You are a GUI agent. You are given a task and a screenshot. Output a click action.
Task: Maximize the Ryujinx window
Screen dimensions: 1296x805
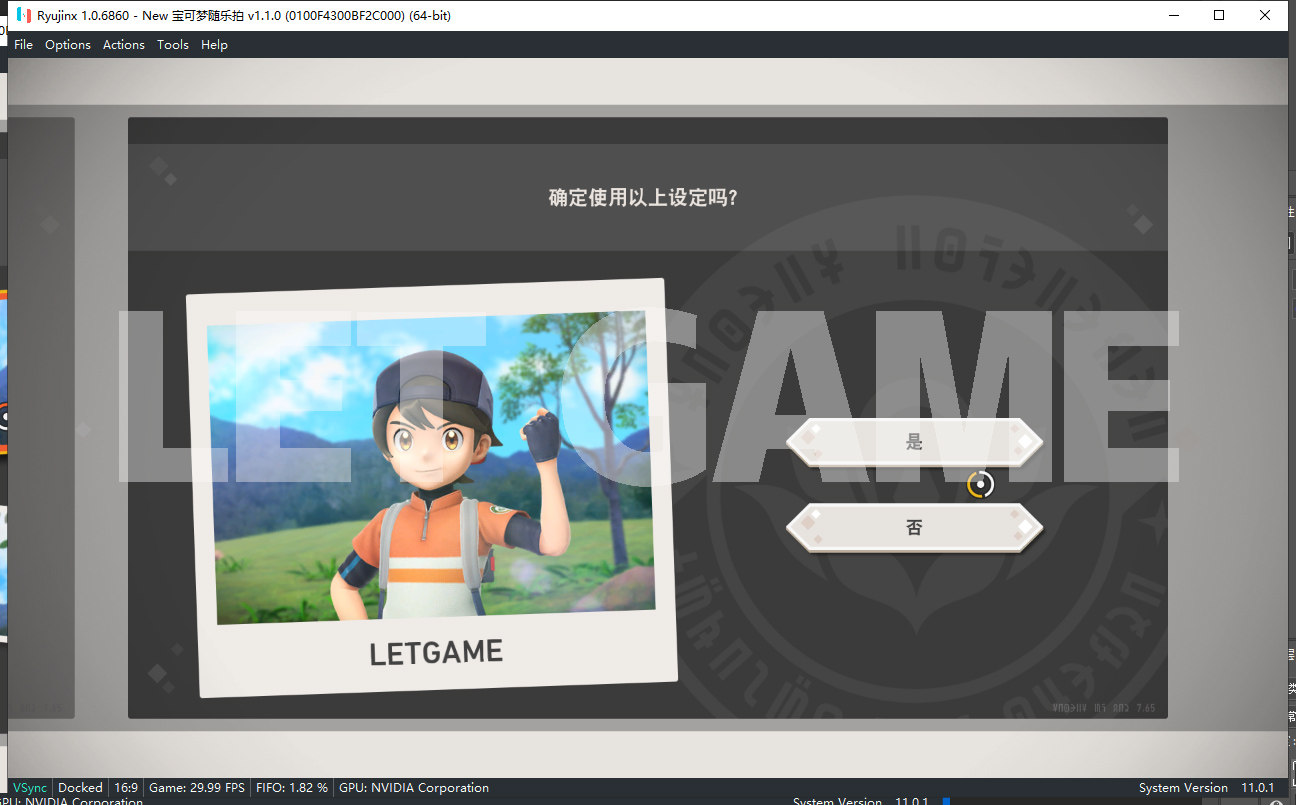tap(1219, 15)
